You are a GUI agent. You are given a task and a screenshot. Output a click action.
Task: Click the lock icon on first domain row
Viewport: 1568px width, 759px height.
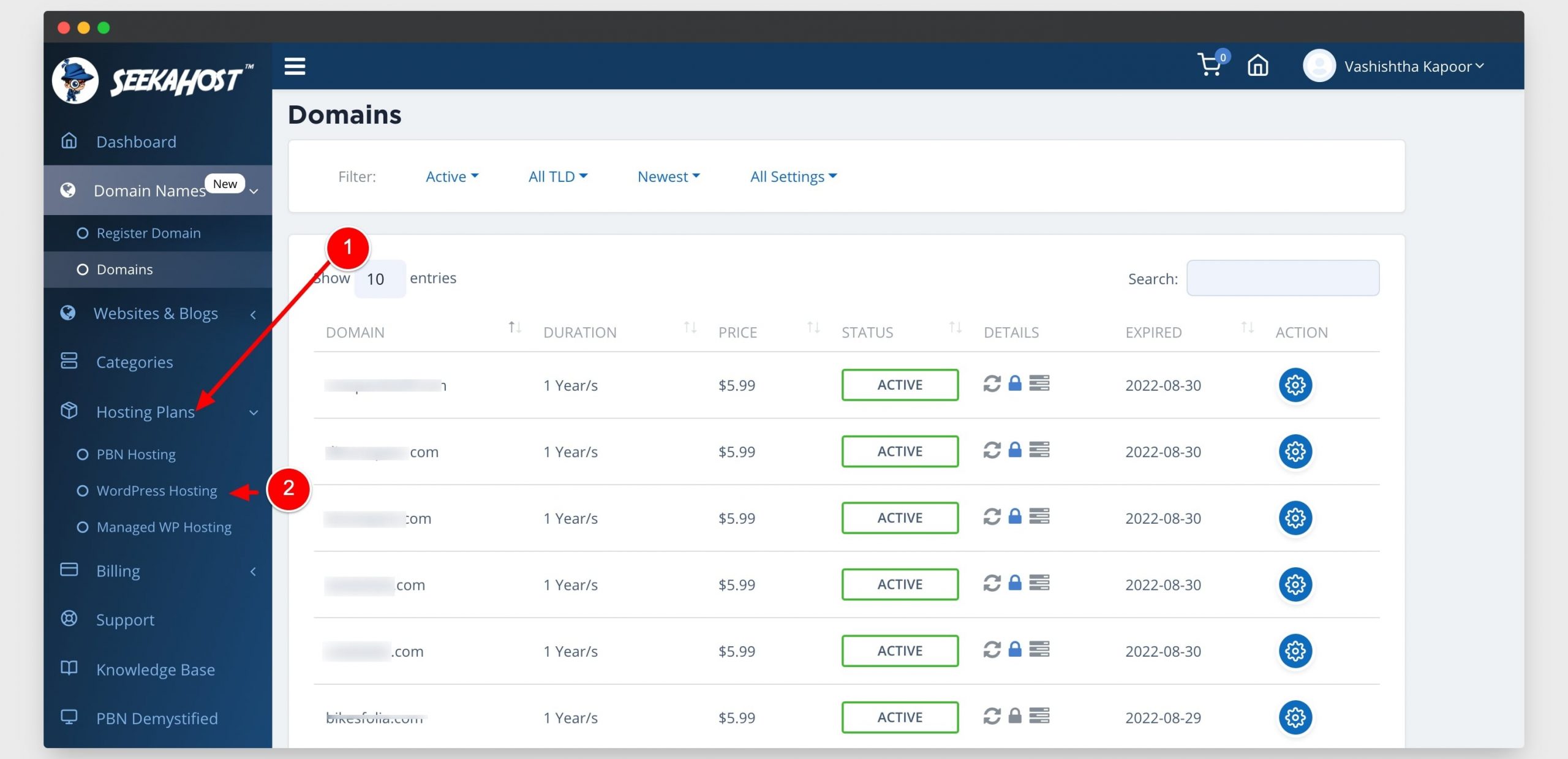point(1016,384)
